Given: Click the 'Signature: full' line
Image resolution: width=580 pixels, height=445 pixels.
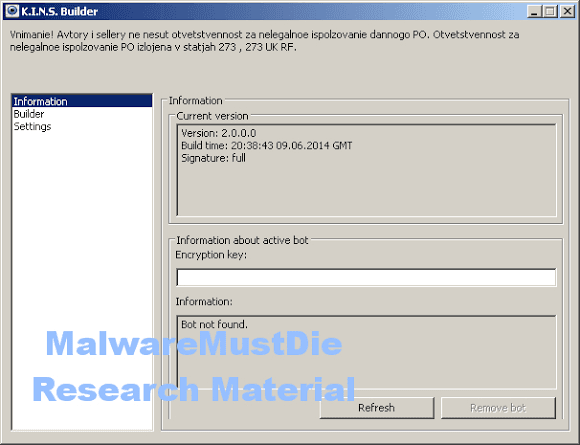Looking at the screenshot, I should coord(213,158).
